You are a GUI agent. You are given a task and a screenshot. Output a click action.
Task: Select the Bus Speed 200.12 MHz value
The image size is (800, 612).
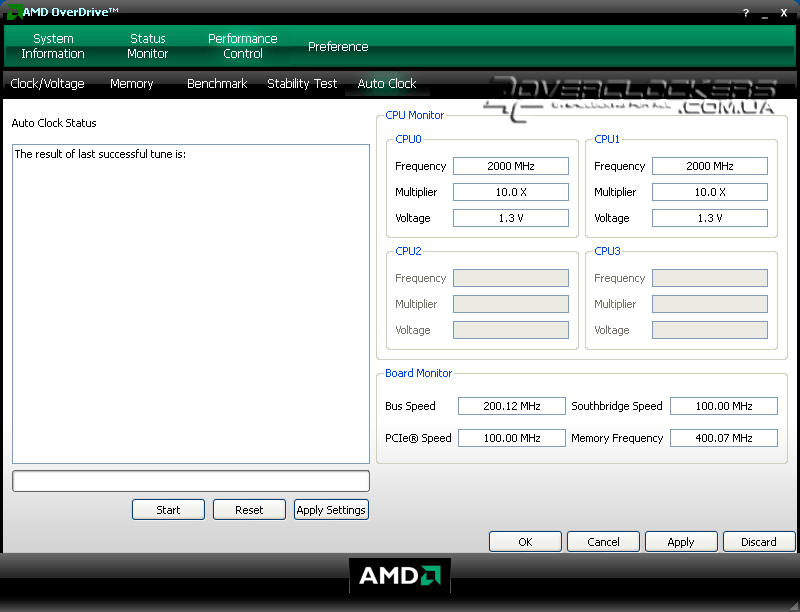click(512, 406)
